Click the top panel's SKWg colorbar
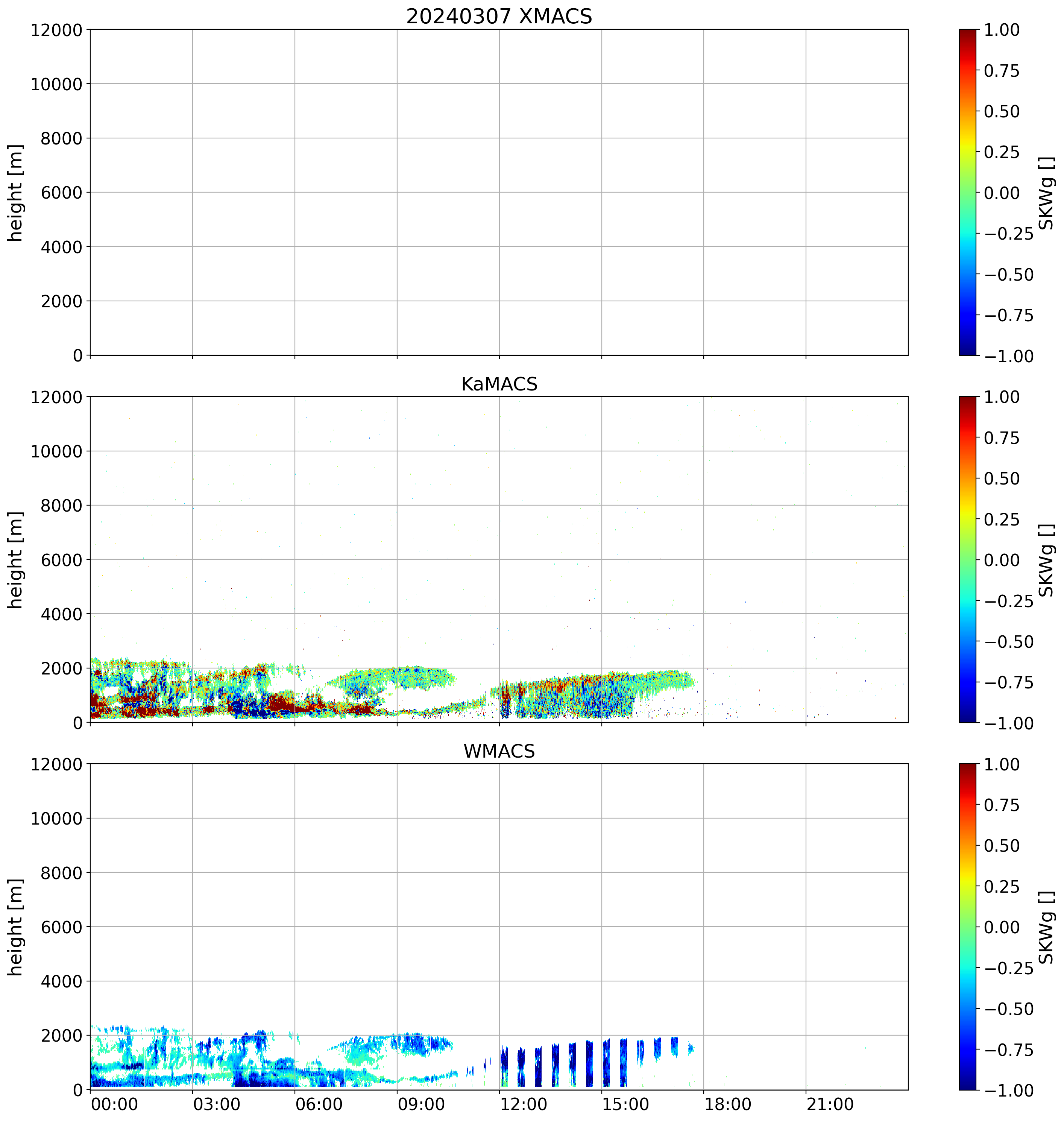Image resolution: width=1064 pixels, height=1121 pixels. tap(968, 192)
